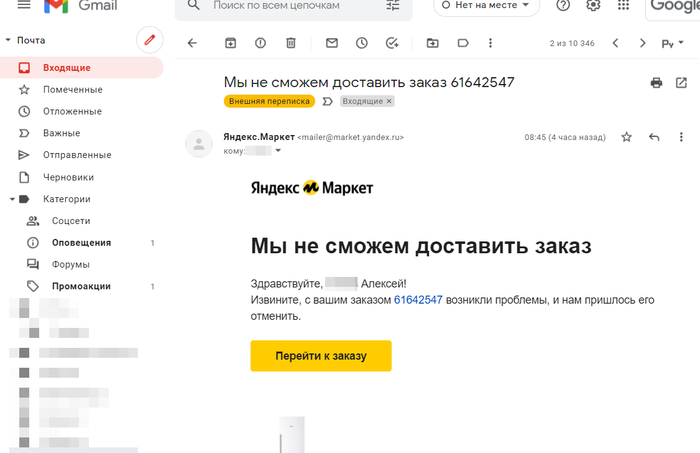The height and width of the screenshot is (453, 700).
Task: Click the 2 из 10 346 counter
Action: click(x=572, y=43)
